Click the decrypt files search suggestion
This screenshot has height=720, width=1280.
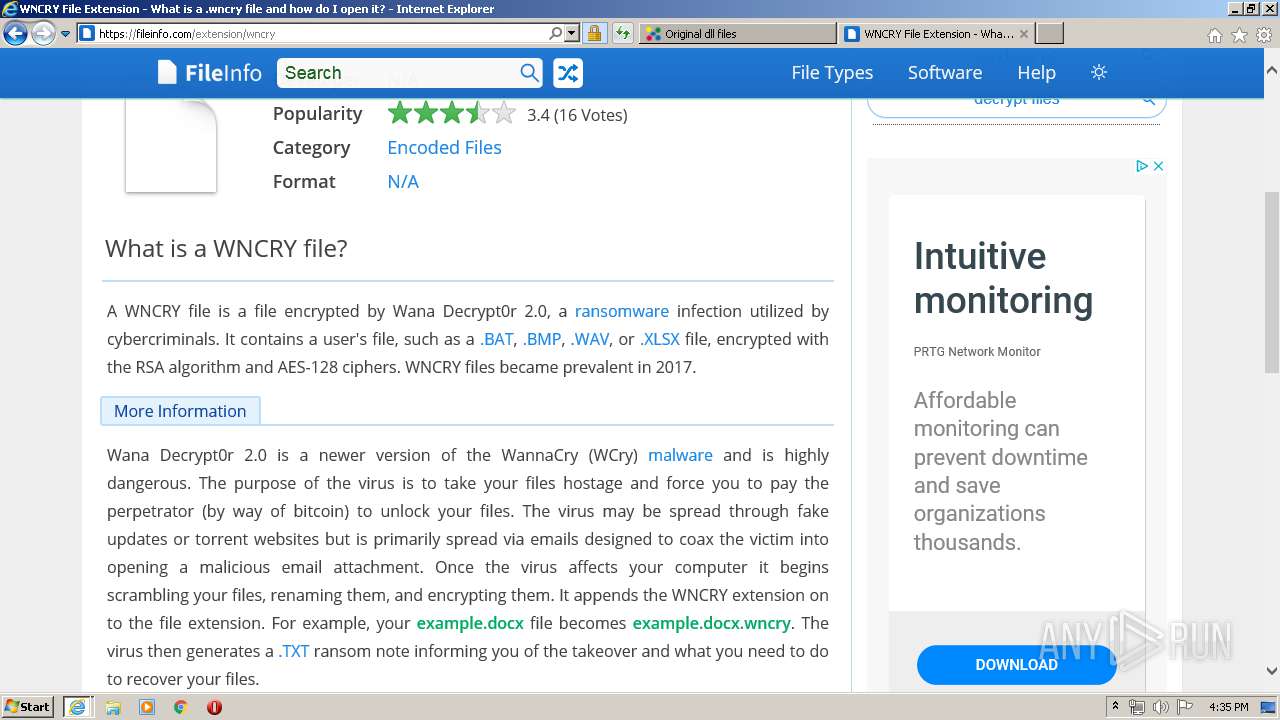1016,101
